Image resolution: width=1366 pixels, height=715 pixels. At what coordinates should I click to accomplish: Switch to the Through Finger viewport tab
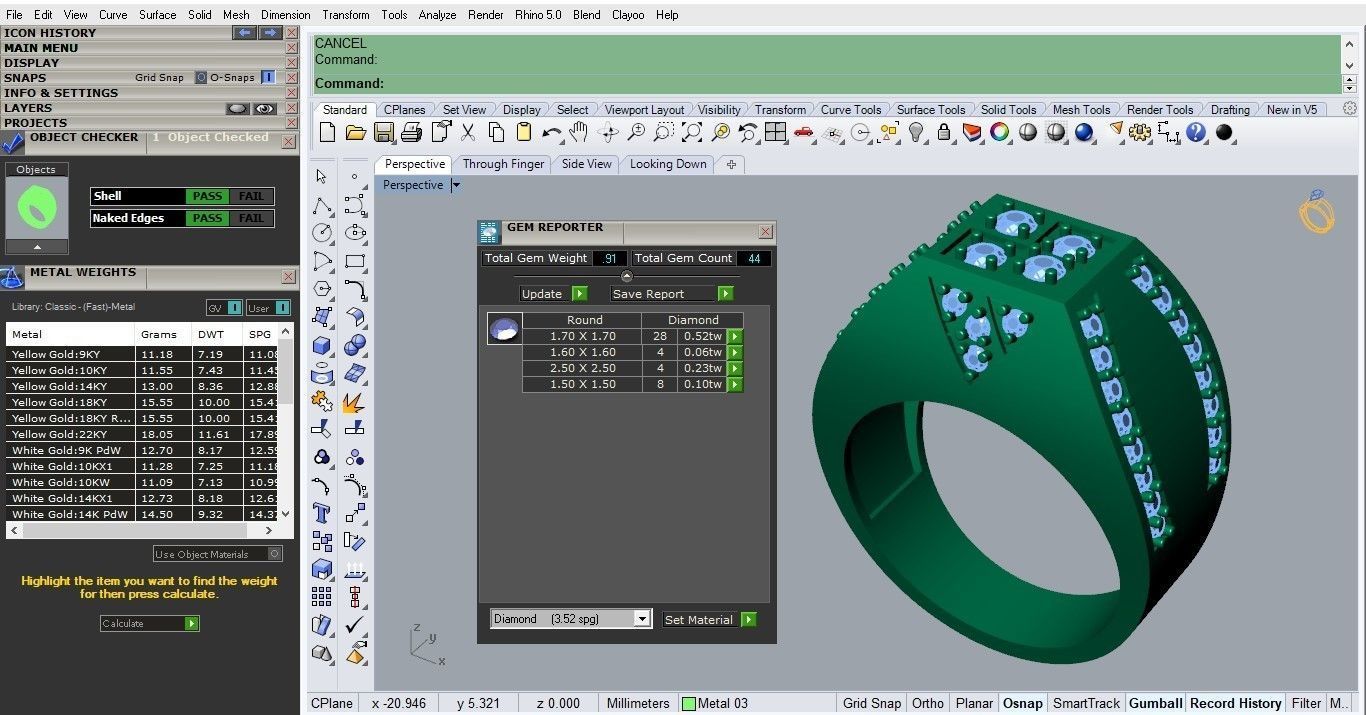pos(504,164)
